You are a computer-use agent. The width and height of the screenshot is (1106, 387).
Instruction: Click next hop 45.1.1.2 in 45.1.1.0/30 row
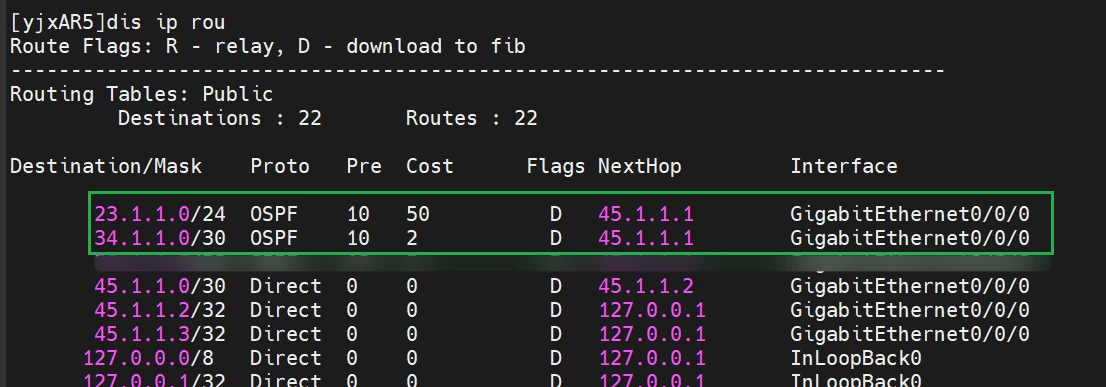tap(645, 285)
